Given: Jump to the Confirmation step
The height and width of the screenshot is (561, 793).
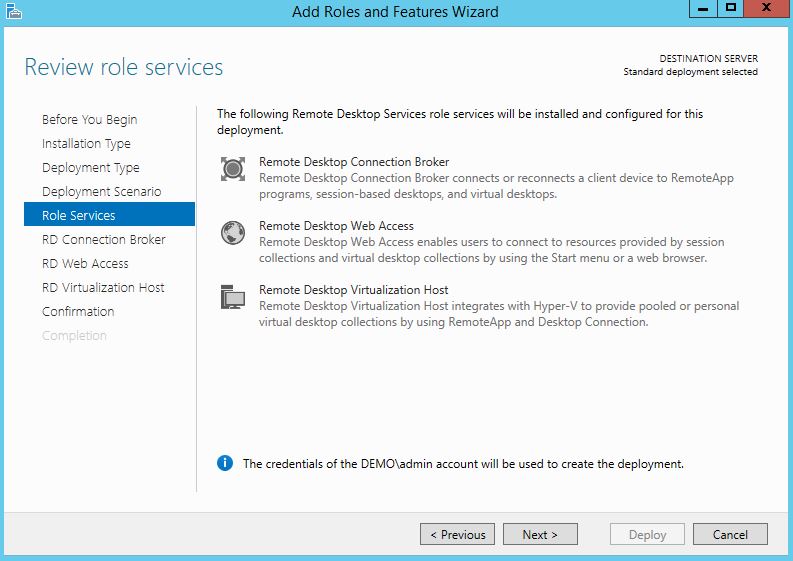Looking at the screenshot, I should pos(78,312).
